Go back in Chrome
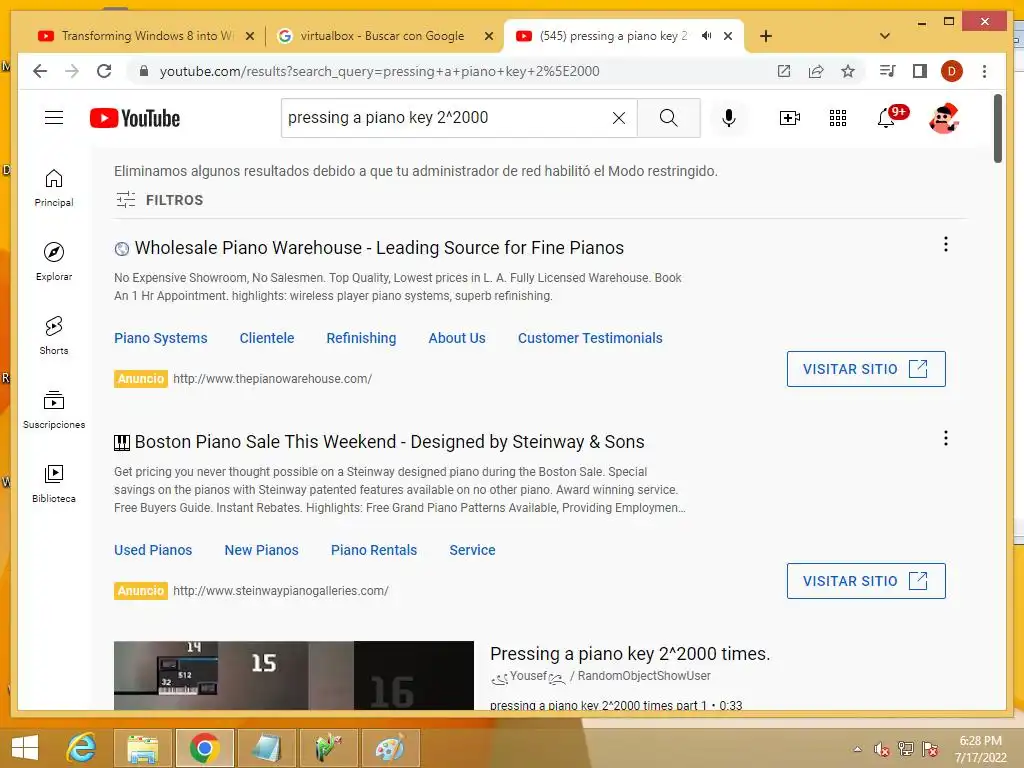Image resolution: width=1024 pixels, height=768 pixels. click(x=40, y=71)
